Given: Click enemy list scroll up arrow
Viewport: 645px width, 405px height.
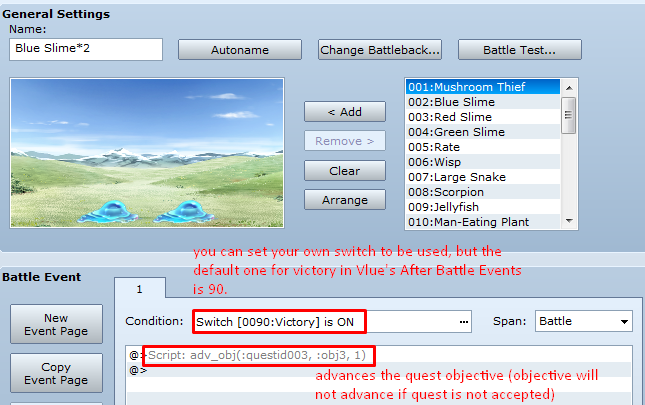Looking at the screenshot, I should tap(569, 88).
